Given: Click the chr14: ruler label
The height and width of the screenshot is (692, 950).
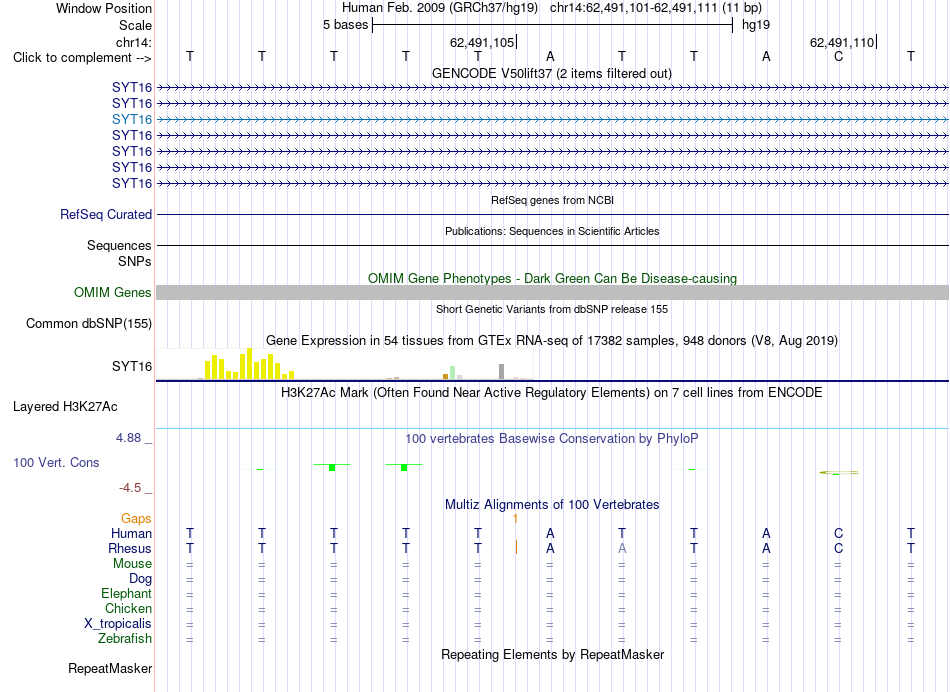Looking at the screenshot, I should pos(133,42).
